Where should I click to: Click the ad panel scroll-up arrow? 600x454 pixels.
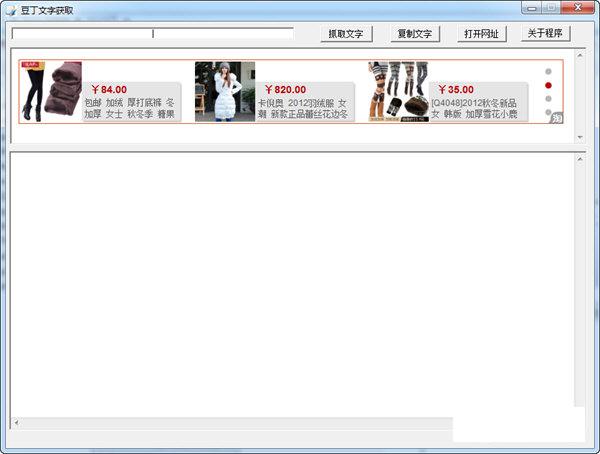(580, 56)
